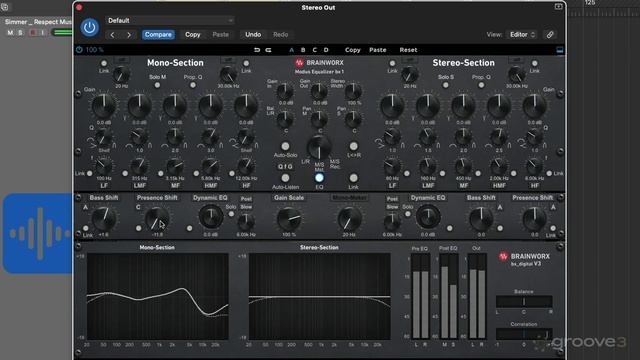Toggle the plugin power bypass button
Viewport: 640px width, 360px height.
[x=89, y=27]
